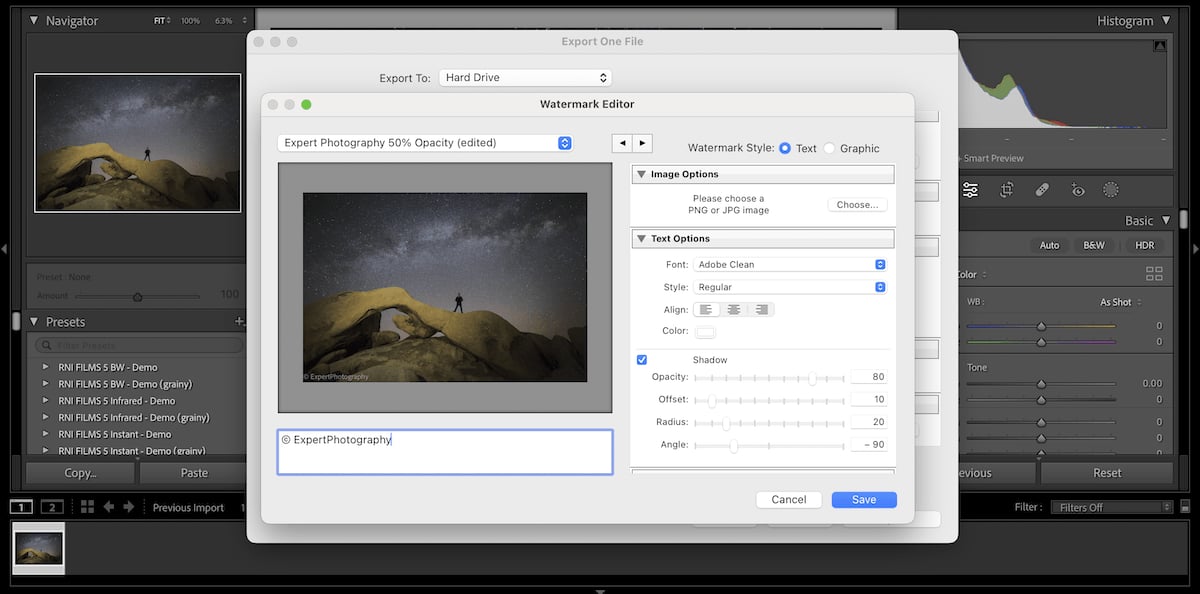
Task: Add a new preset with the plus icon
Action: (x=239, y=320)
